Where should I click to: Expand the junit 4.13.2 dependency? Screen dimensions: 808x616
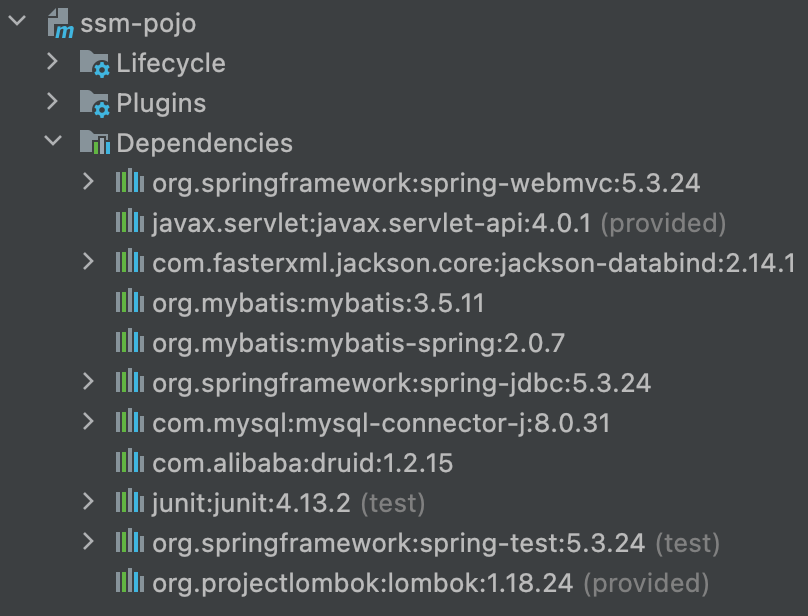(x=89, y=502)
